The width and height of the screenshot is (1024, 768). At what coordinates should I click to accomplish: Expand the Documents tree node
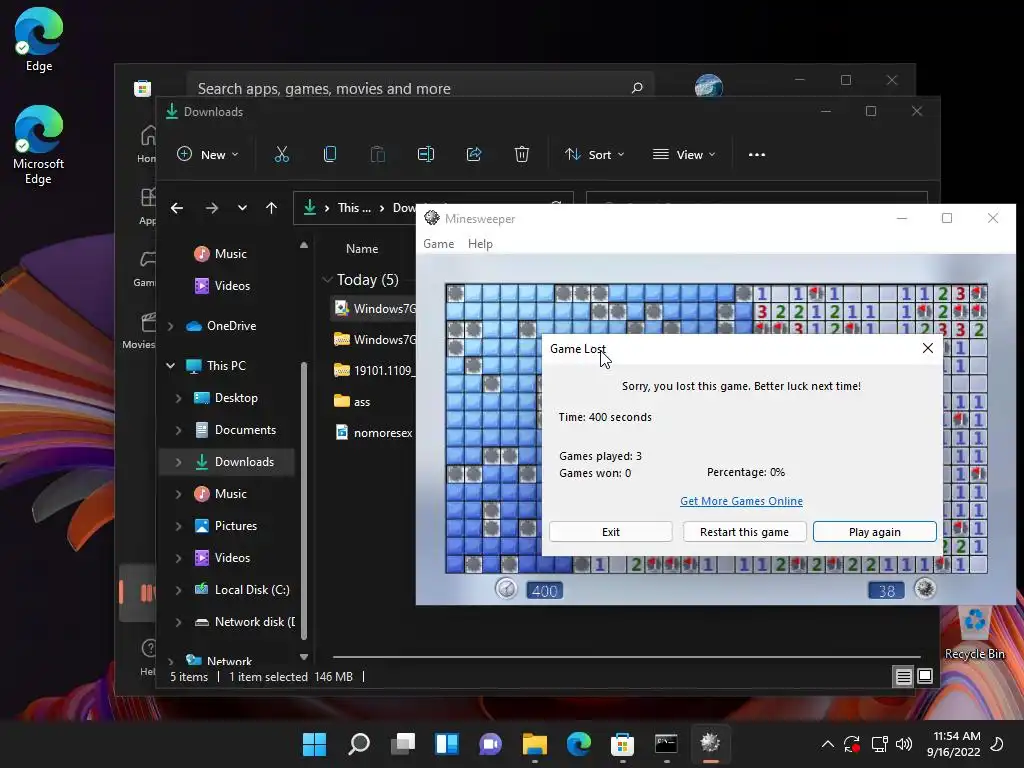[178, 430]
